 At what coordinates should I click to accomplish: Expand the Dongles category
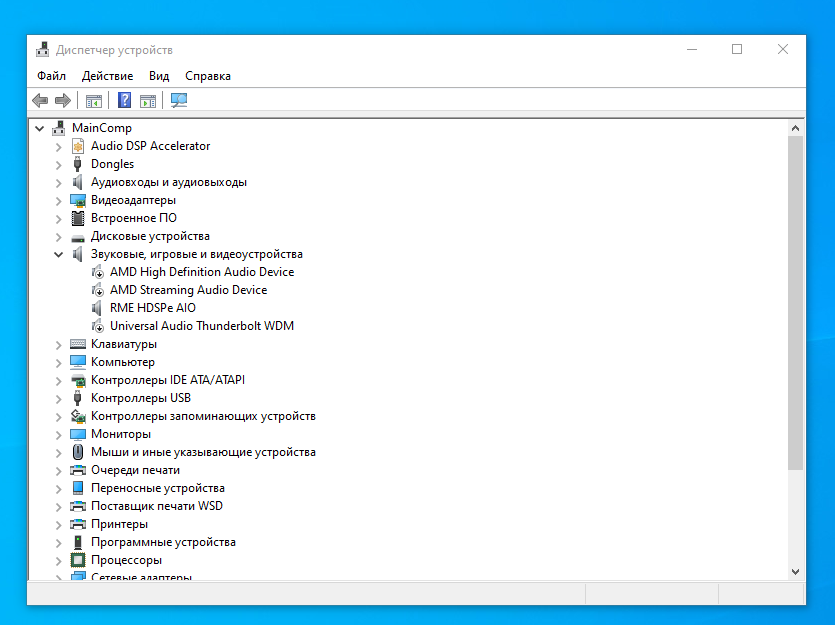point(59,165)
